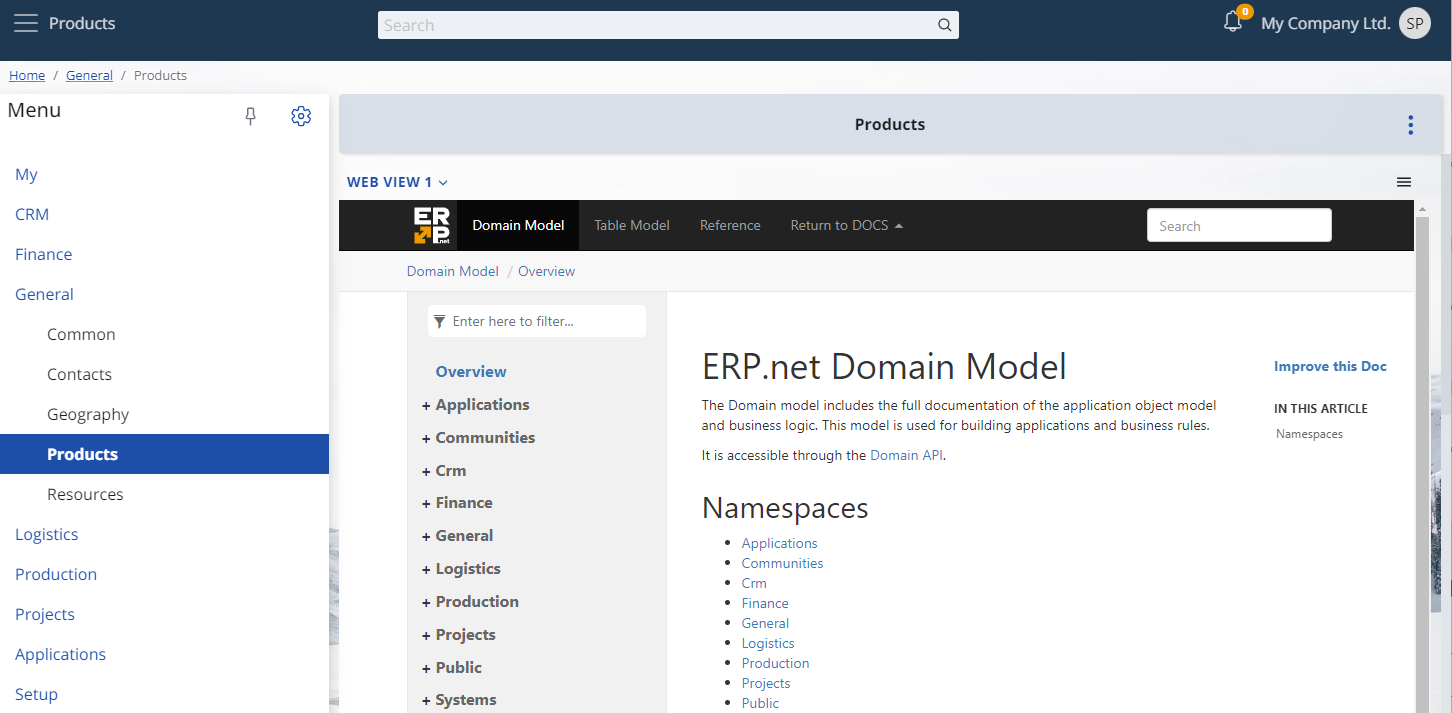This screenshot has width=1452, height=713.
Task: Open Communities namespace link
Action: 782,563
